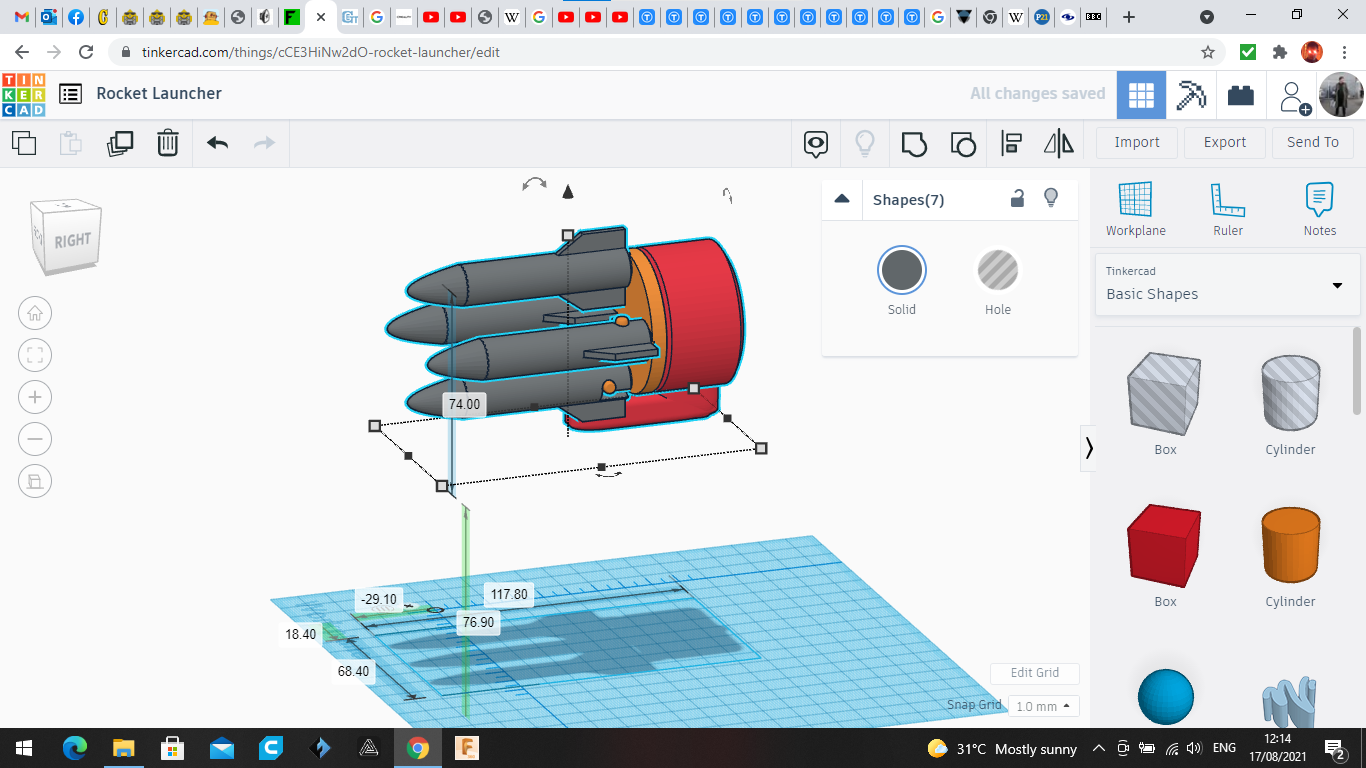Open the Align tool
1366x768 pixels.
1011,143
